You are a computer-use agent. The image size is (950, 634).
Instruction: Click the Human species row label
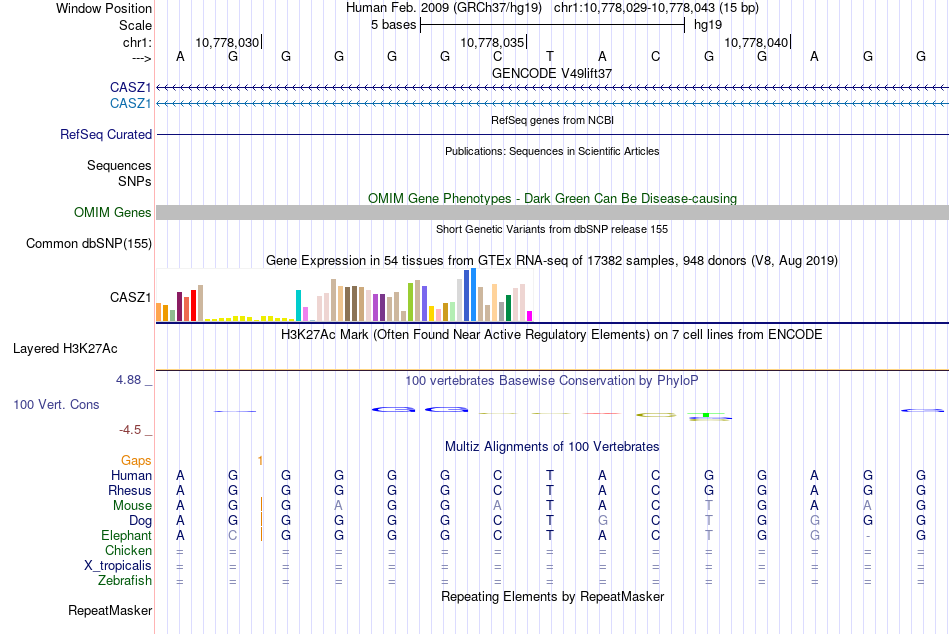131,475
